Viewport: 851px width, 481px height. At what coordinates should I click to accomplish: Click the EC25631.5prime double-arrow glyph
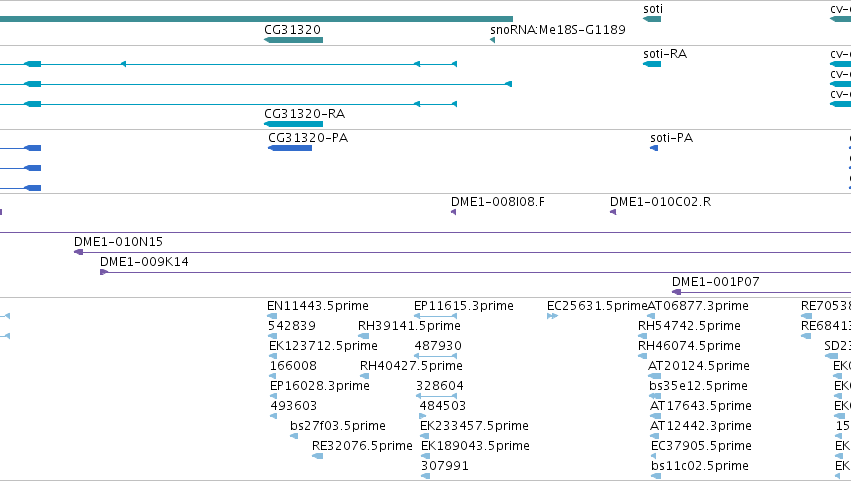click(x=552, y=317)
